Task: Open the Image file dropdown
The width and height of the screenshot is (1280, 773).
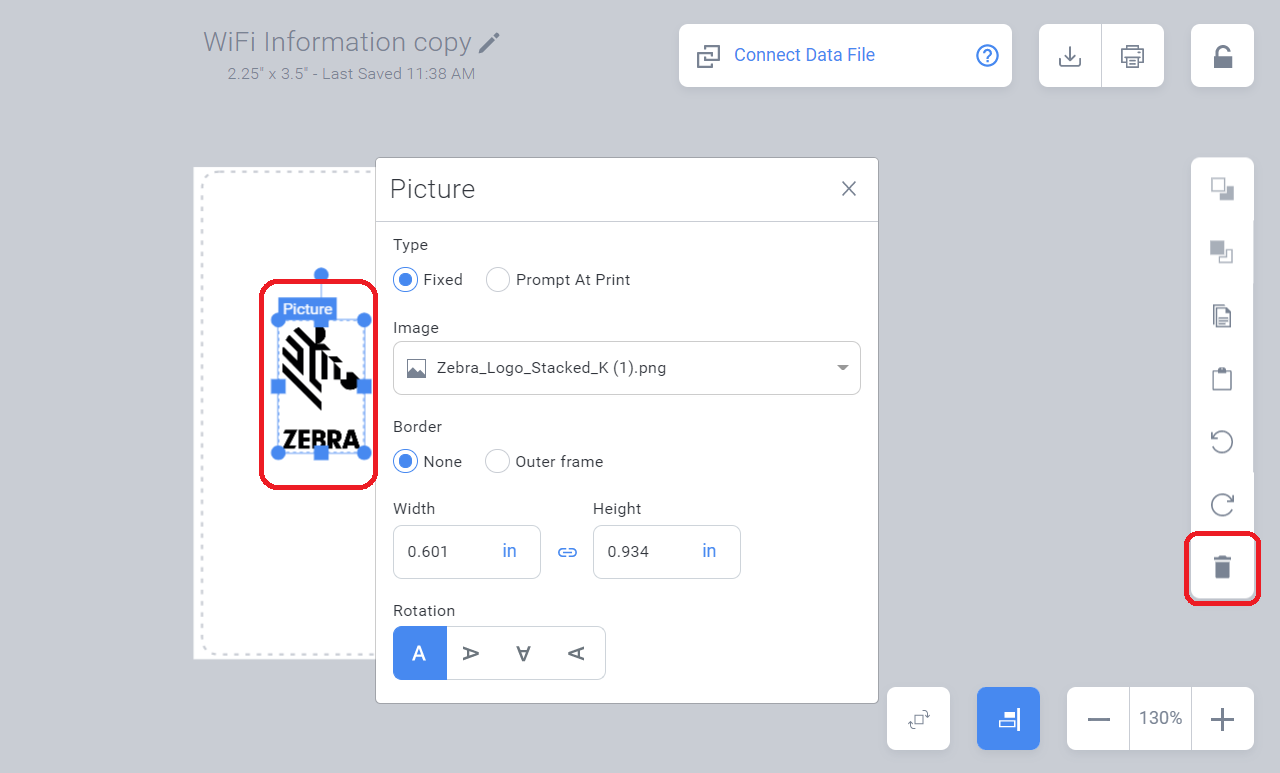Action: 841,368
